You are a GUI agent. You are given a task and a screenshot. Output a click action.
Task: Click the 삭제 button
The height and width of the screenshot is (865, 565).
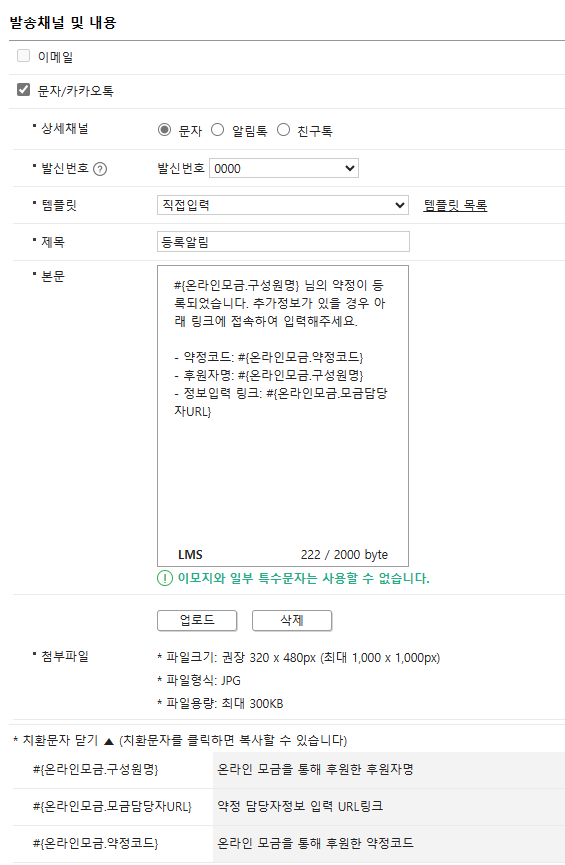pos(292,620)
